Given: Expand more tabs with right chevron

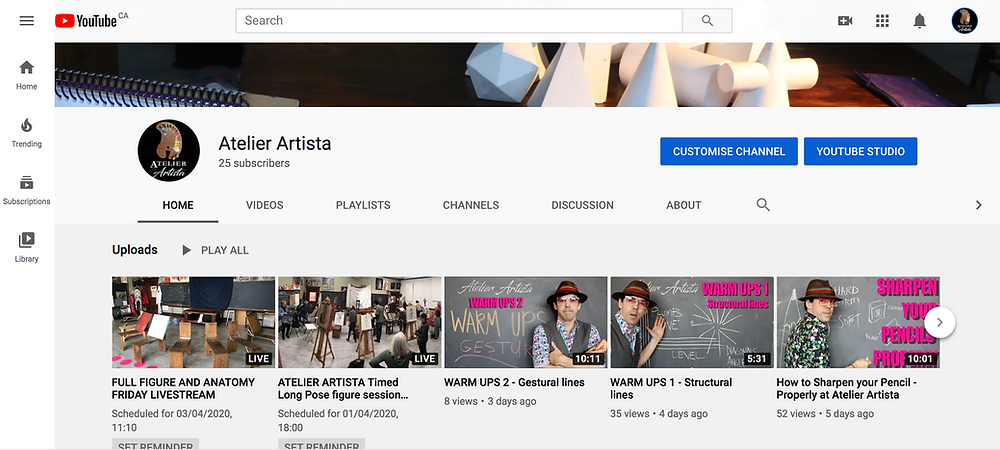Looking at the screenshot, I should click(x=978, y=205).
